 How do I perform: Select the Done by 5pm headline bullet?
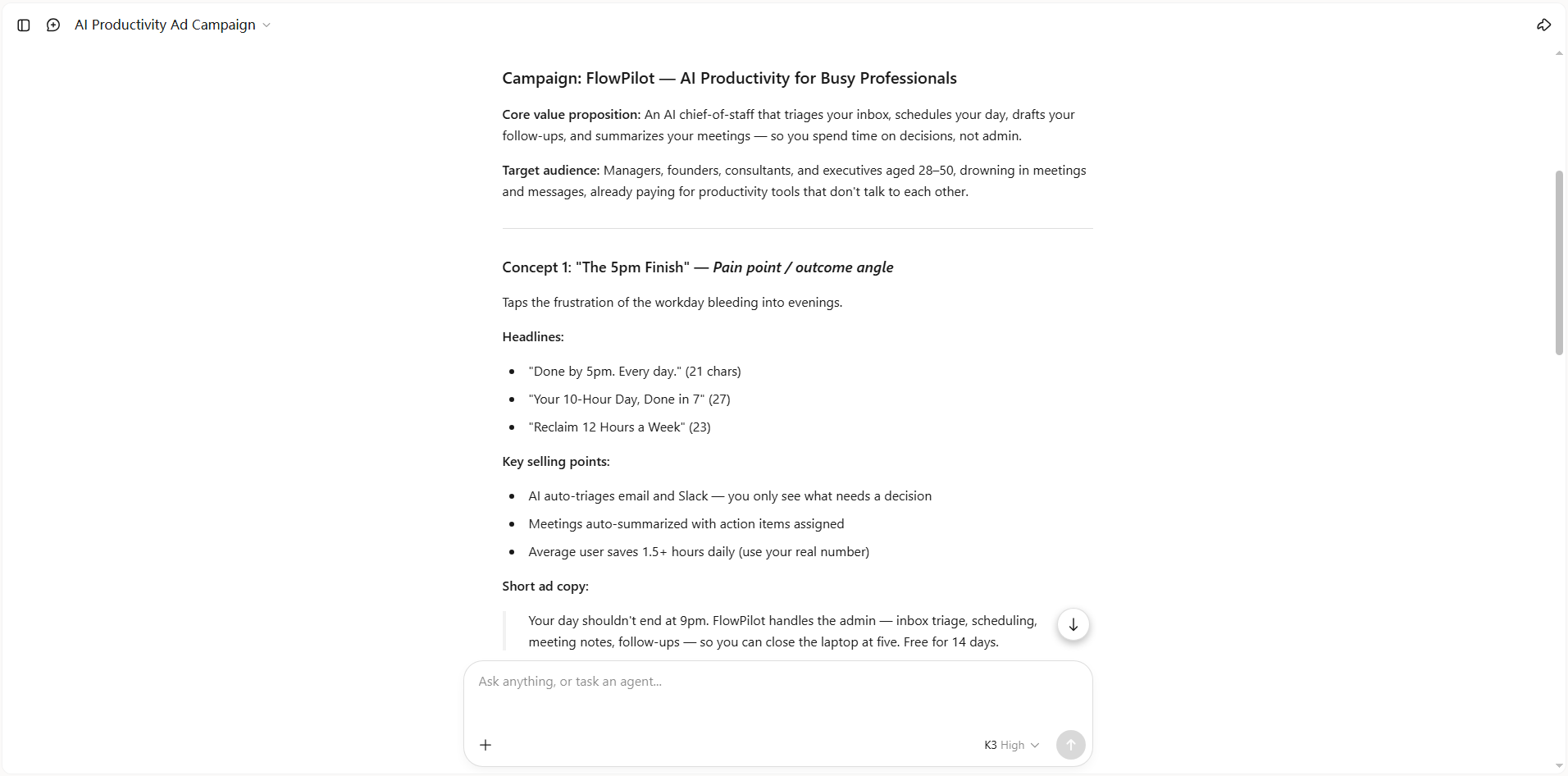(634, 372)
